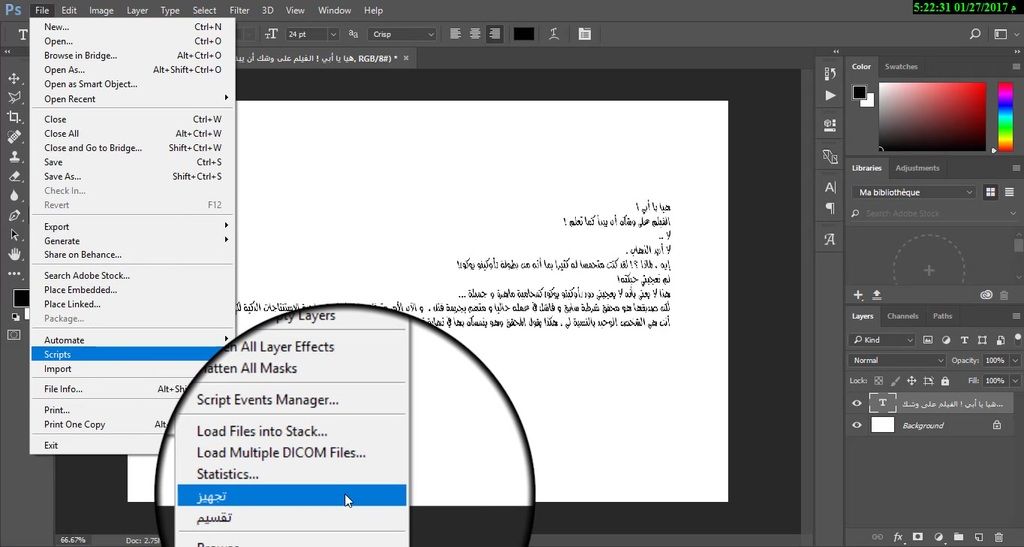Open the Opacity slider dropdown arrow
1024x547 pixels.
(x=1015, y=360)
